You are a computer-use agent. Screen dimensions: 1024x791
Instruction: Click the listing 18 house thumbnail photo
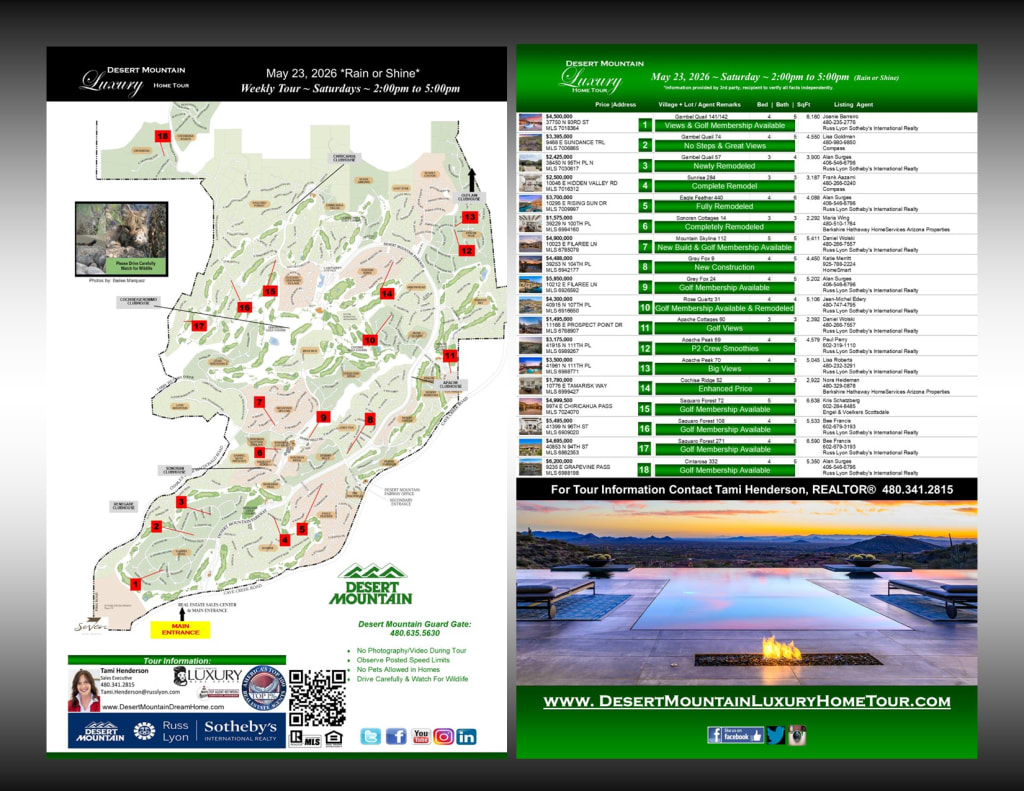(x=530, y=467)
